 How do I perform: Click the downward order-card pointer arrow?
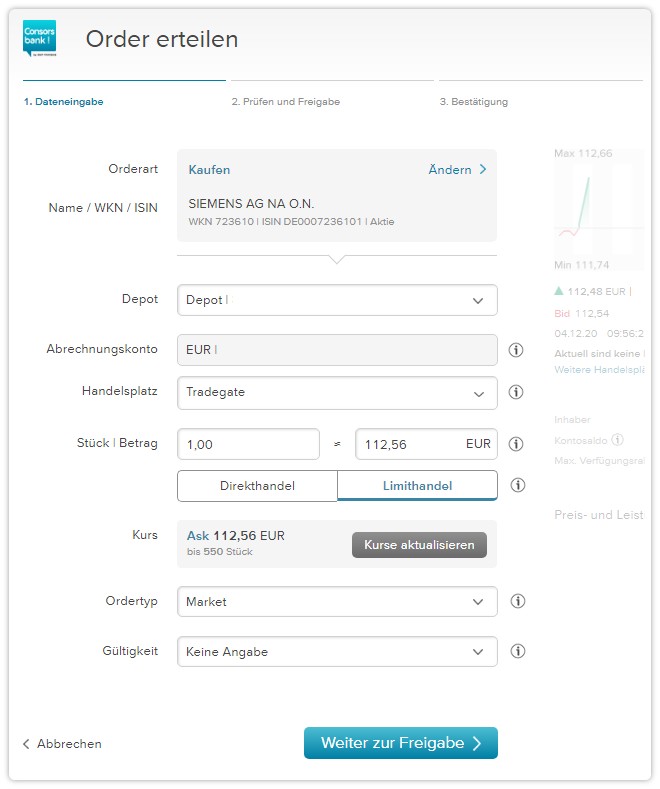[337, 259]
